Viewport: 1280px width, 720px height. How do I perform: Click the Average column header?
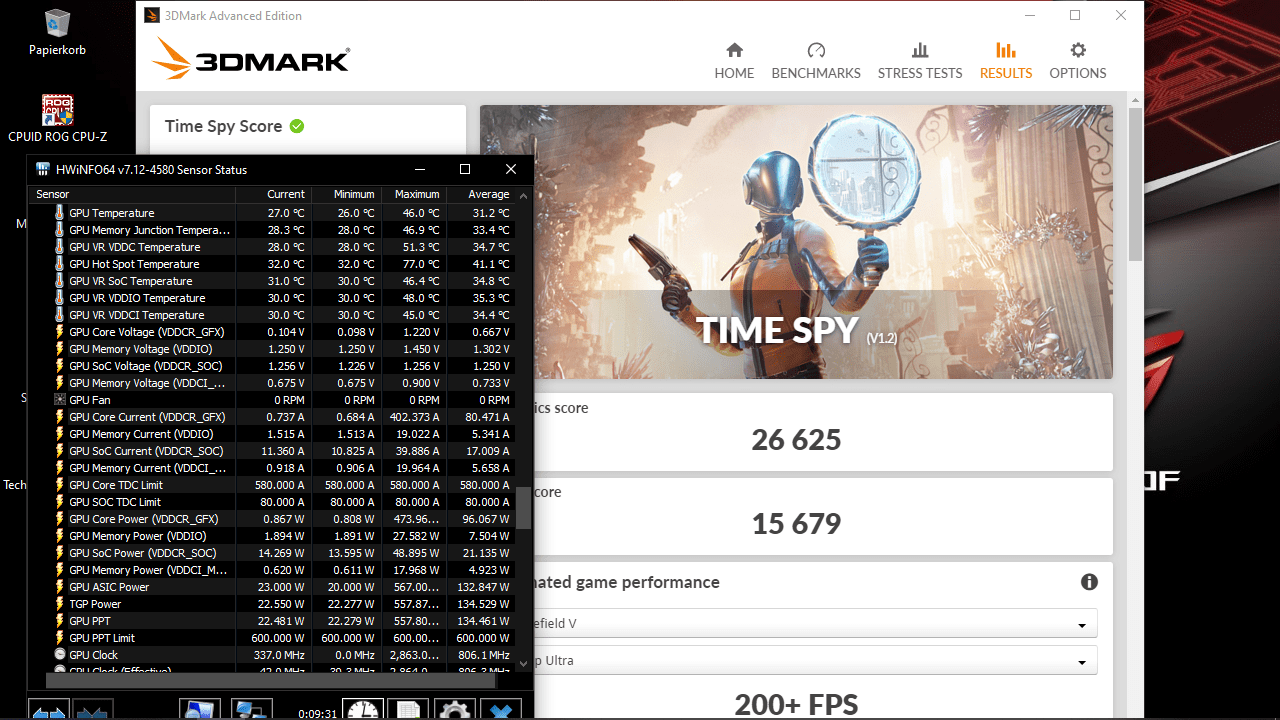point(479,194)
